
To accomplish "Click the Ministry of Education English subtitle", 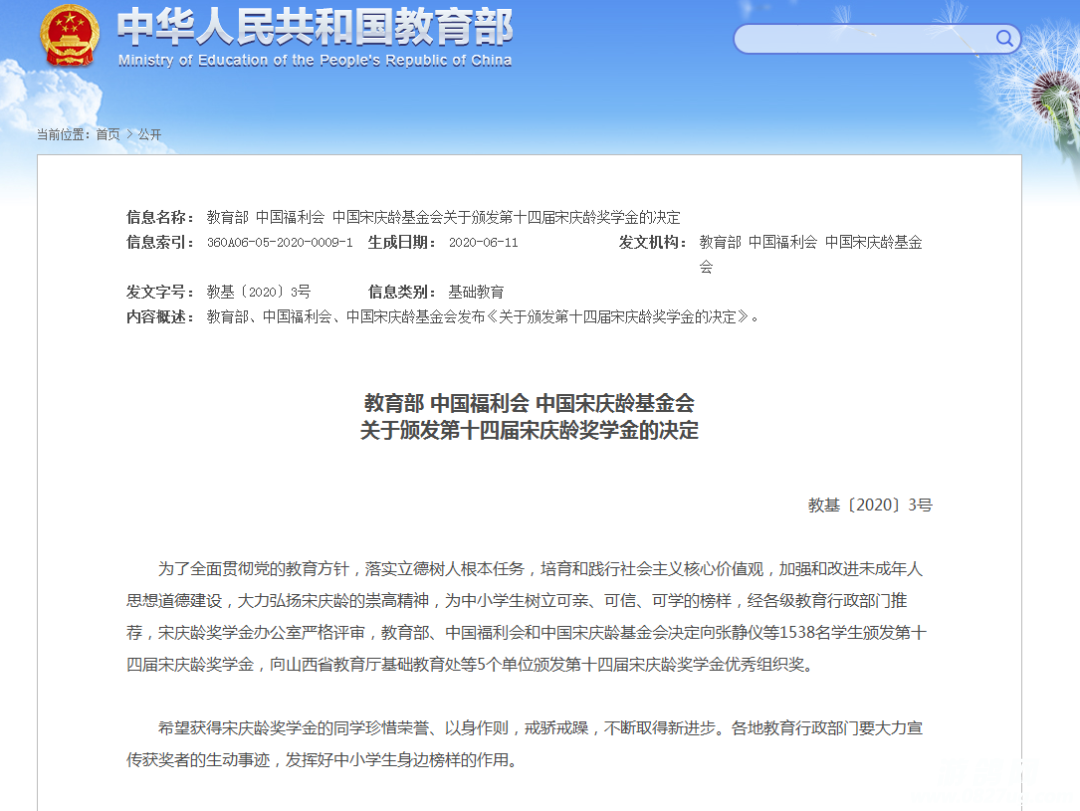I will [x=315, y=61].
